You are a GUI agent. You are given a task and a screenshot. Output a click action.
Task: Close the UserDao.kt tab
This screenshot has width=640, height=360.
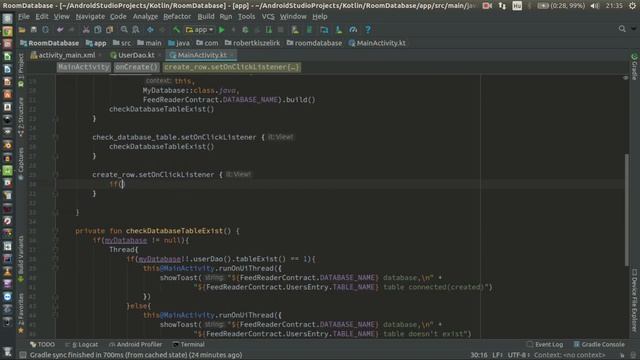click(x=159, y=55)
